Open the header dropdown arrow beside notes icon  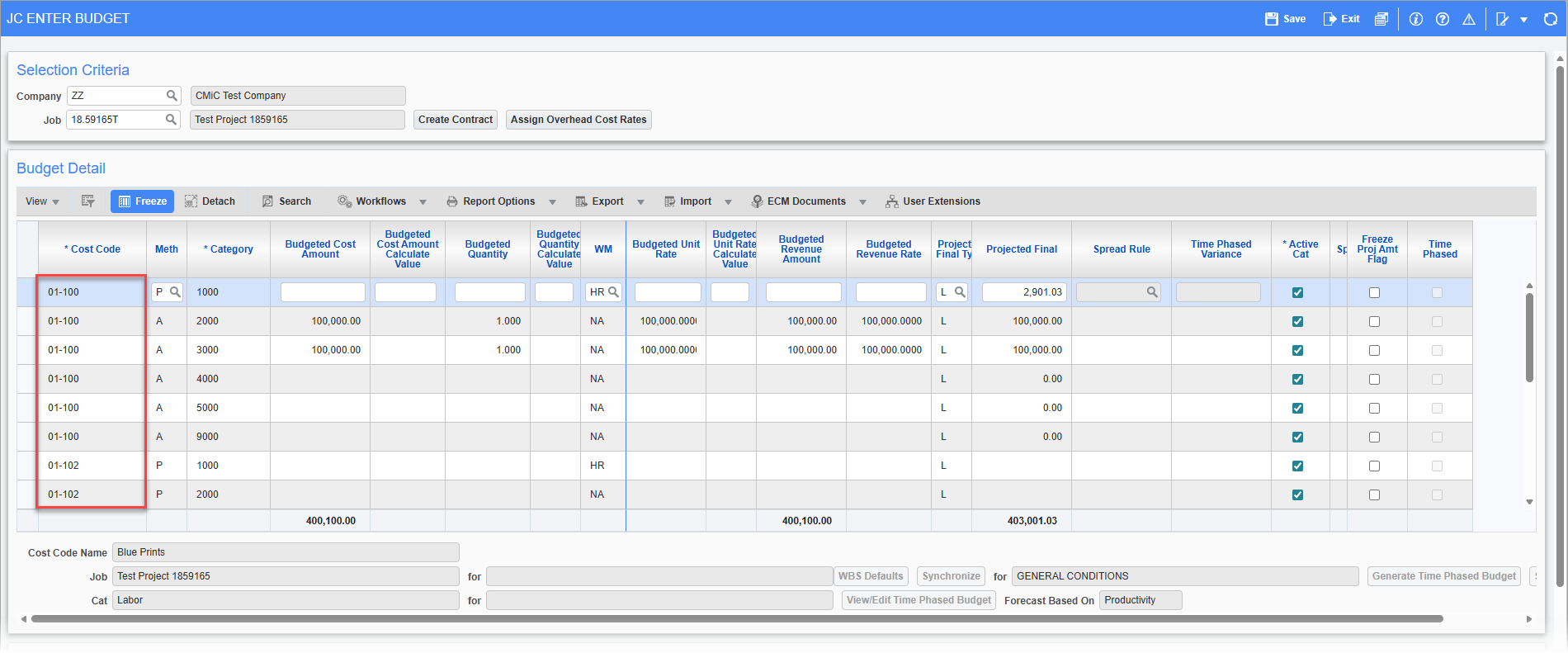pos(1523,20)
